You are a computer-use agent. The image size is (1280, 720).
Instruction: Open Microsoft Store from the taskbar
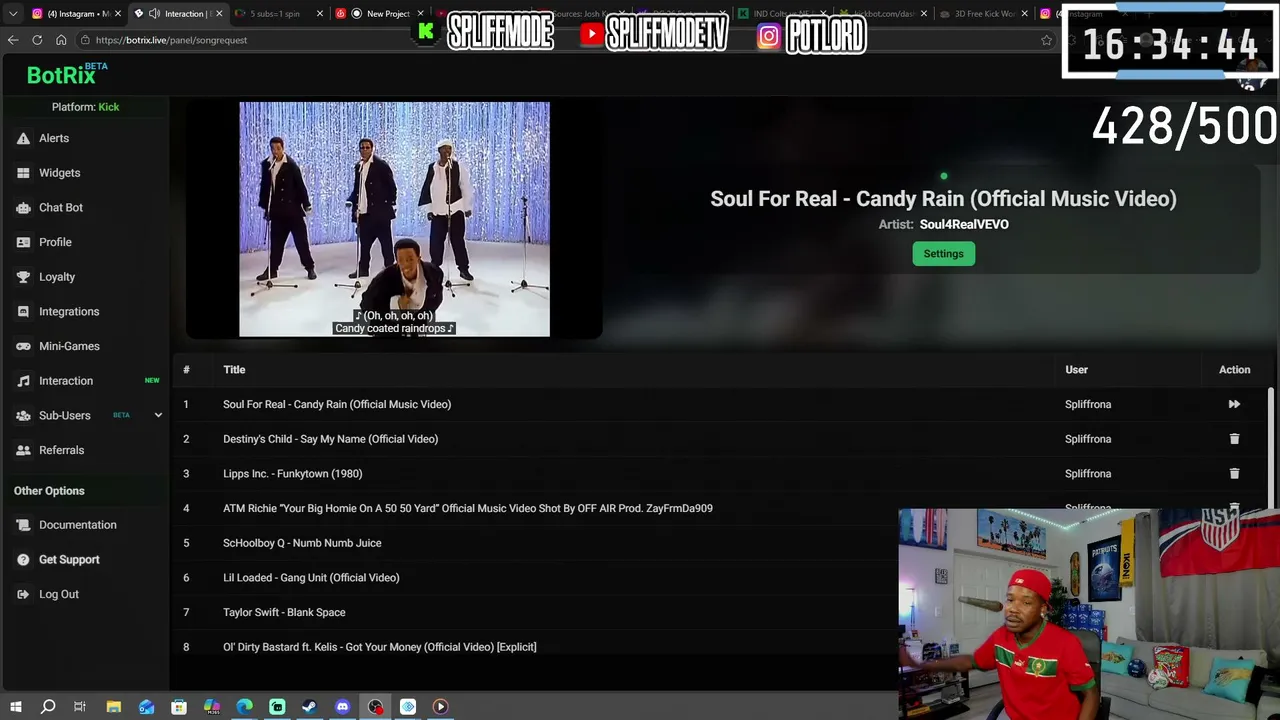(179, 707)
